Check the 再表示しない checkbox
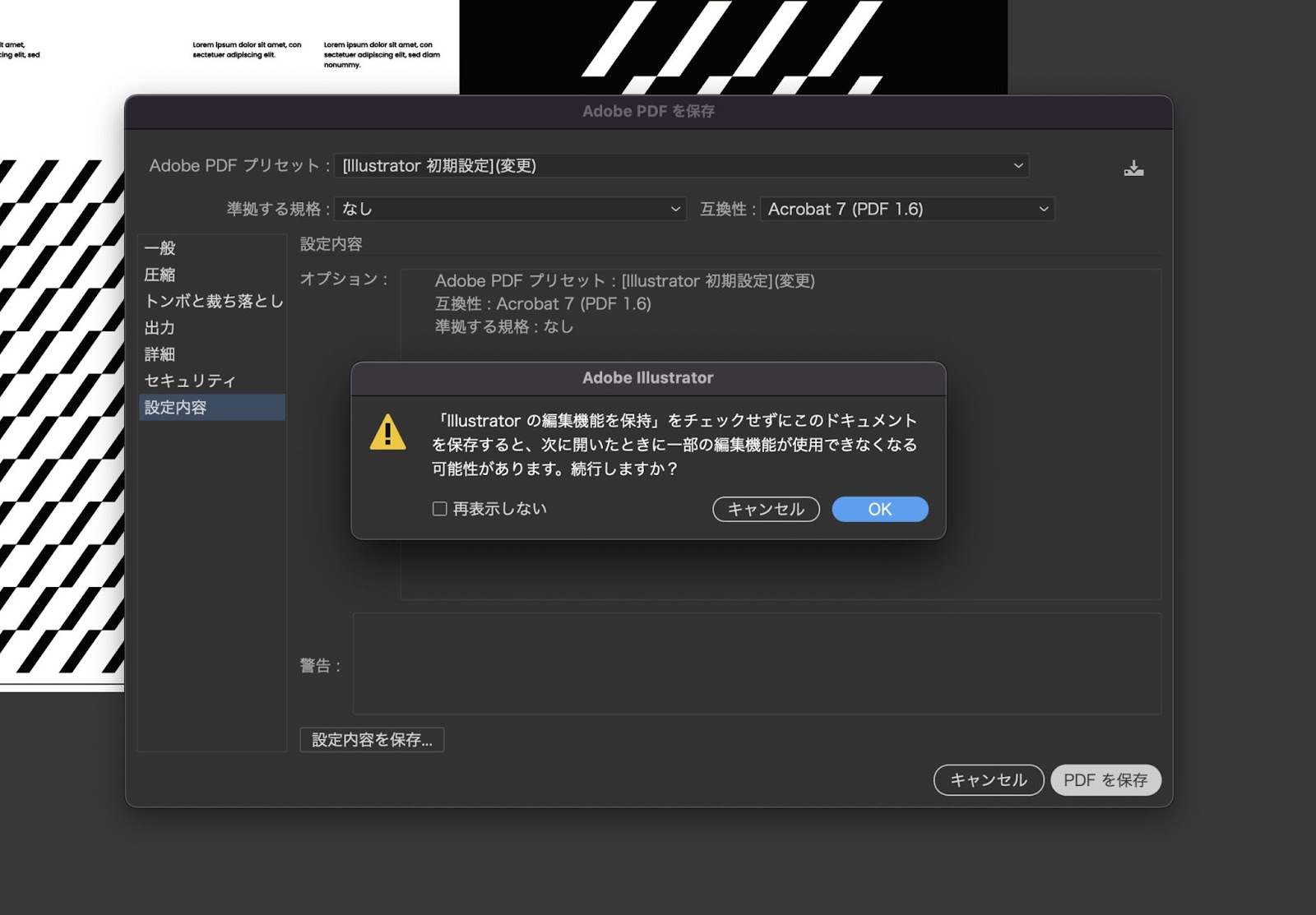This screenshot has height=915, width=1316. tap(440, 509)
